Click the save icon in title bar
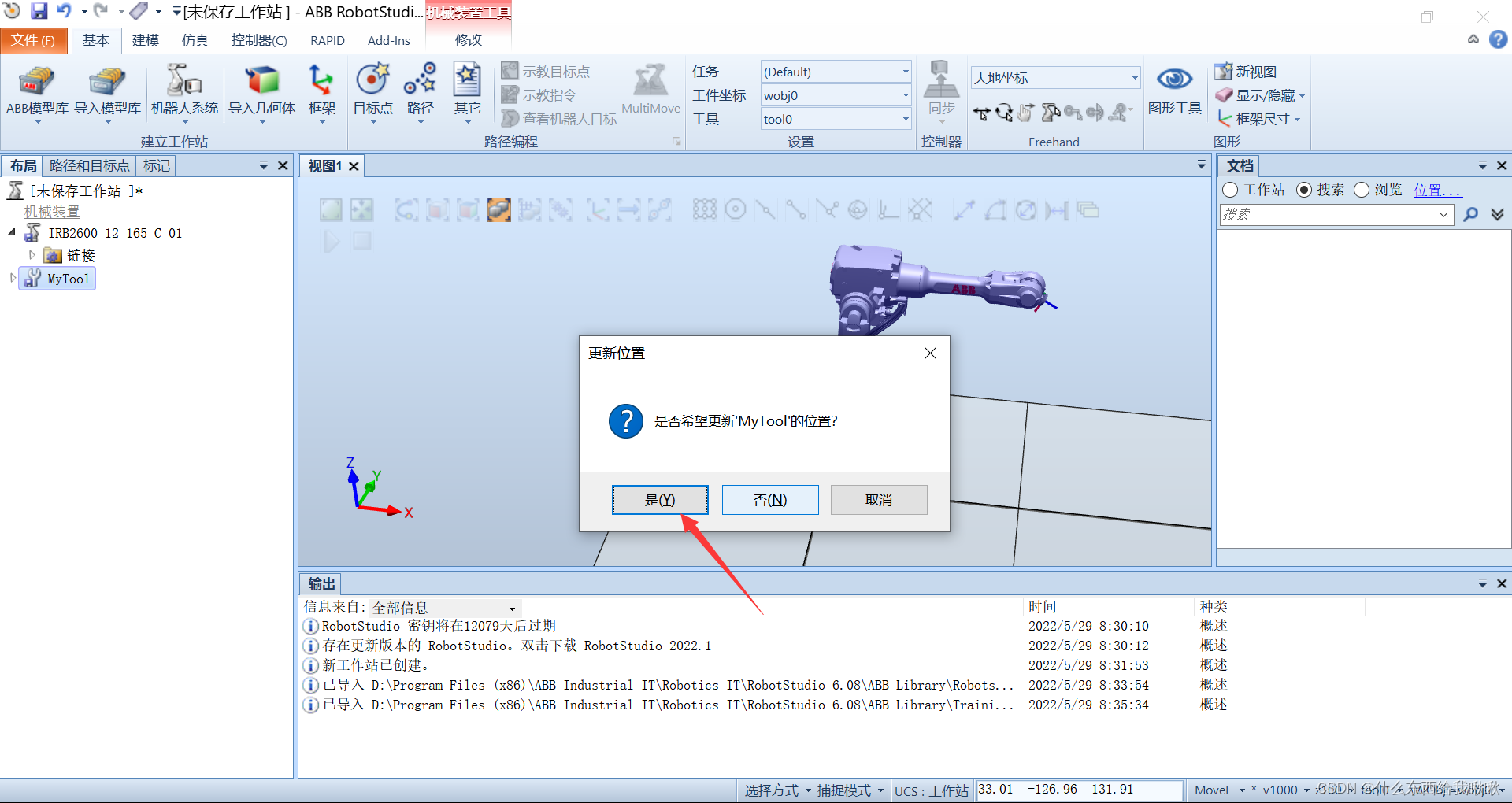The image size is (1512, 803). click(39, 11)
